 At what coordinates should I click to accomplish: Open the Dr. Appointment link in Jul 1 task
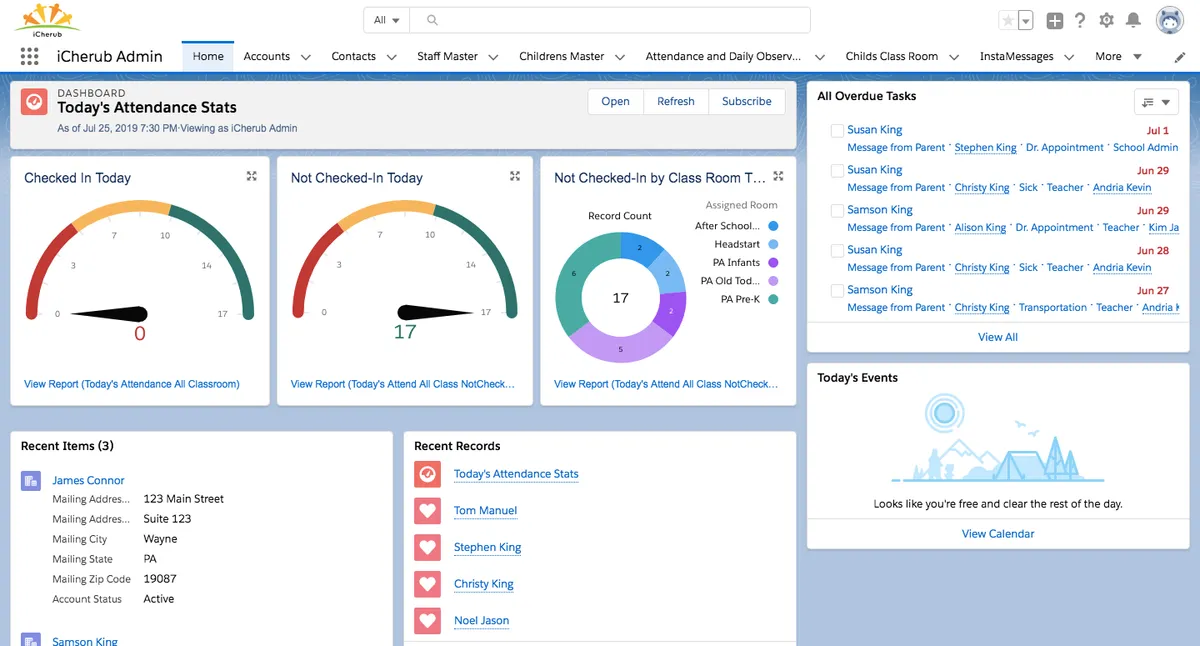pos(1065,148)
